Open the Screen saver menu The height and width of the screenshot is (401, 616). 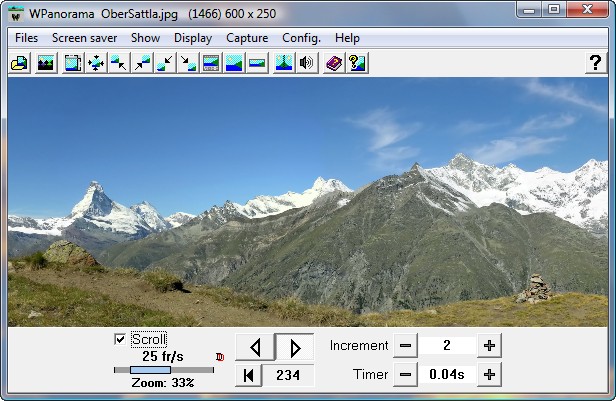pos(84,38)
